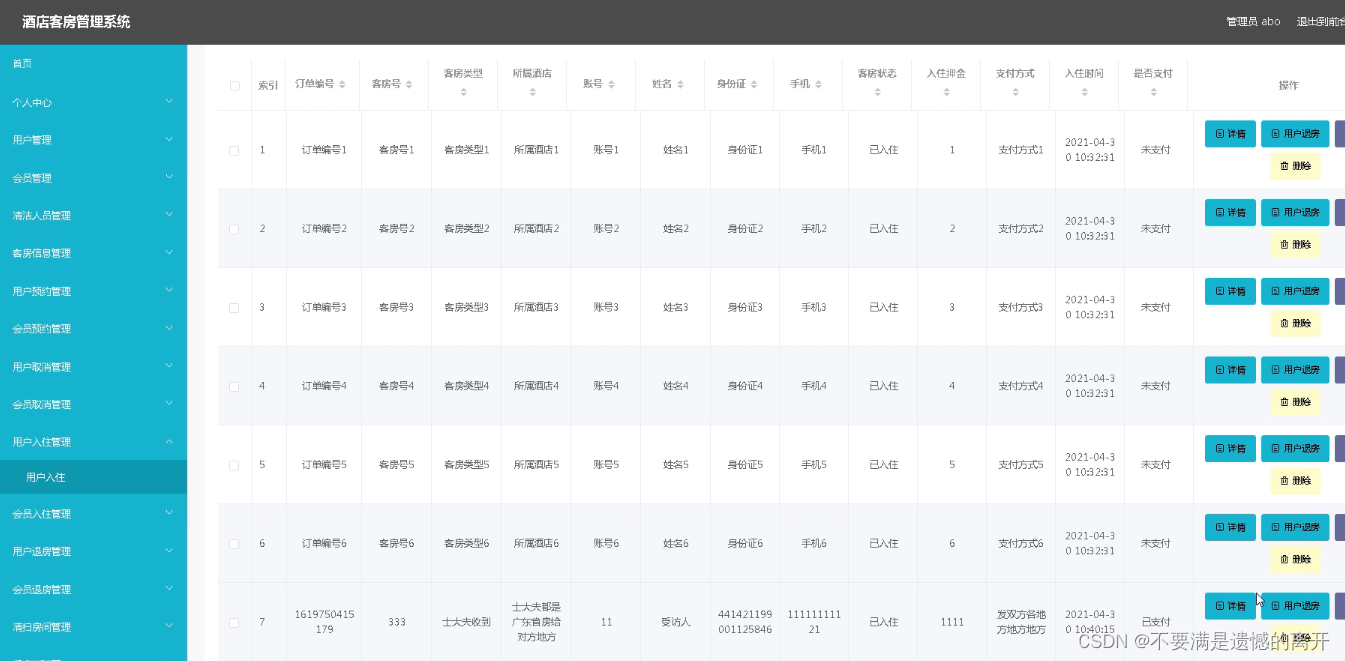Click the 士大夫收到 room type cell
This screenshot has height=661, width=1345.
[466, 622]
